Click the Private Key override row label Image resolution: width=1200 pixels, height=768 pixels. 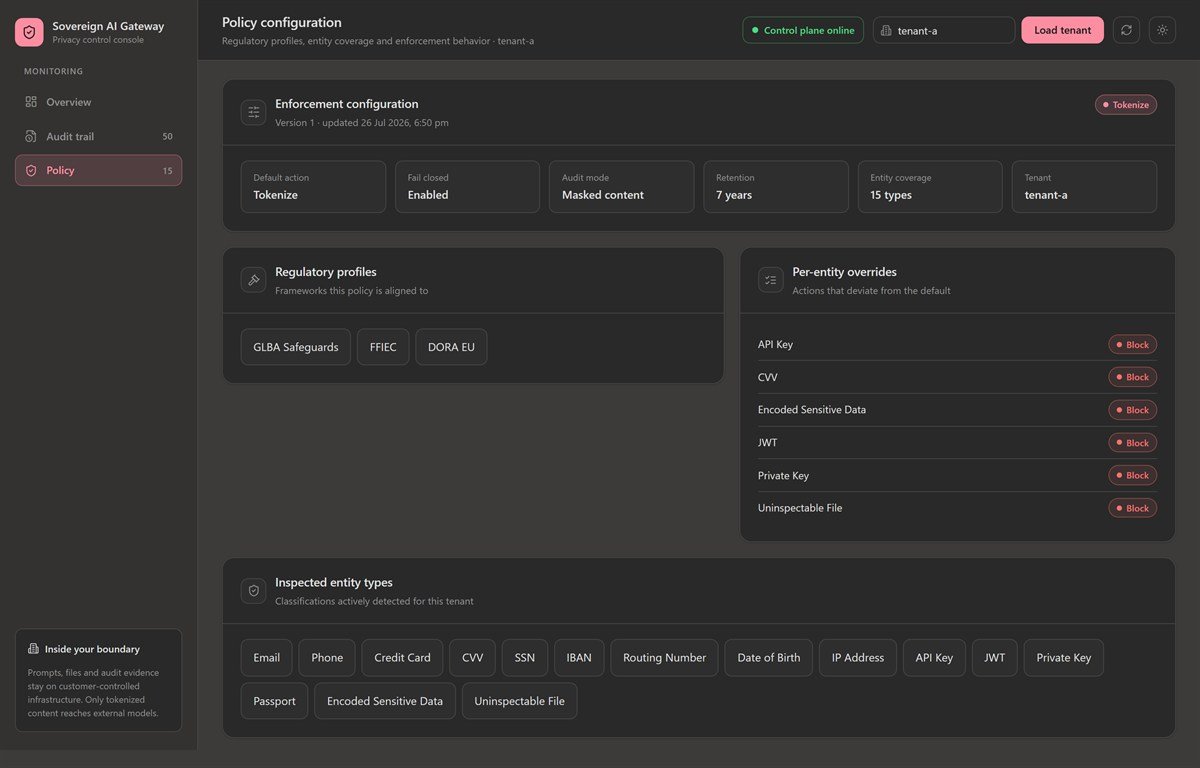tap(783, 475)
